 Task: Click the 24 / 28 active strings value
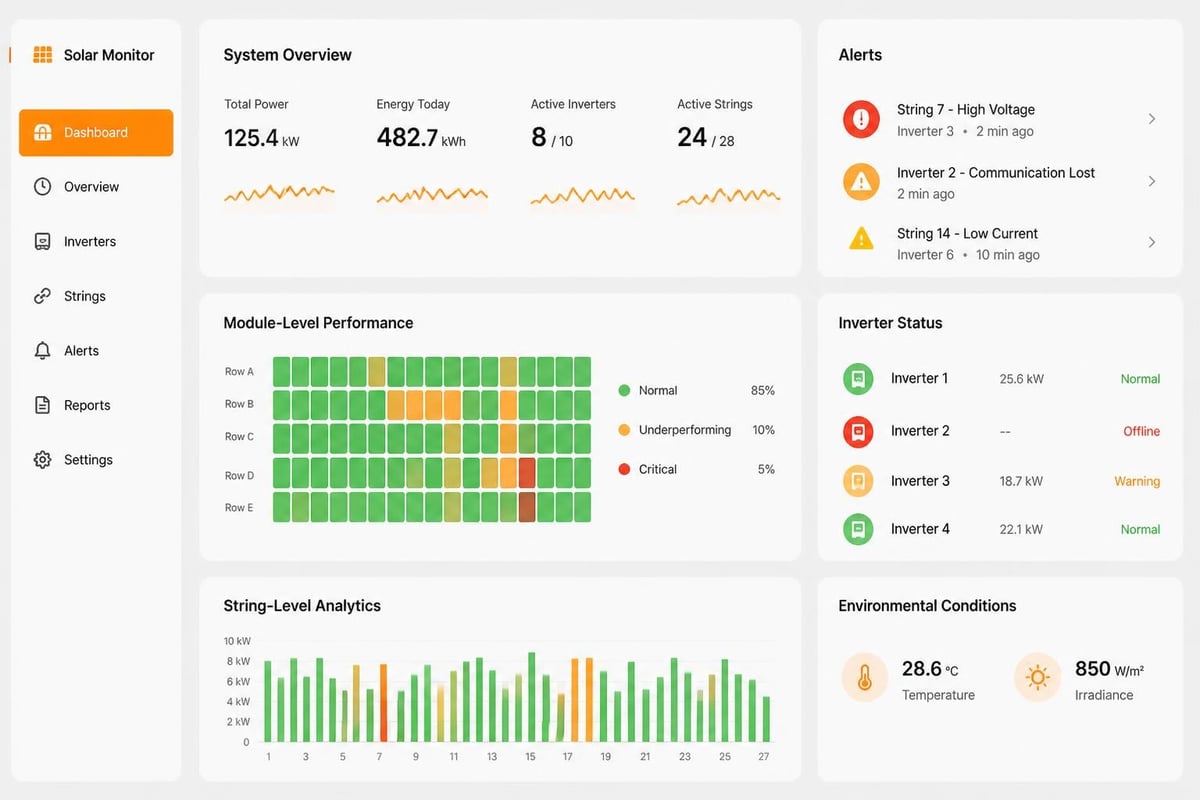click(x=706, y=138)
